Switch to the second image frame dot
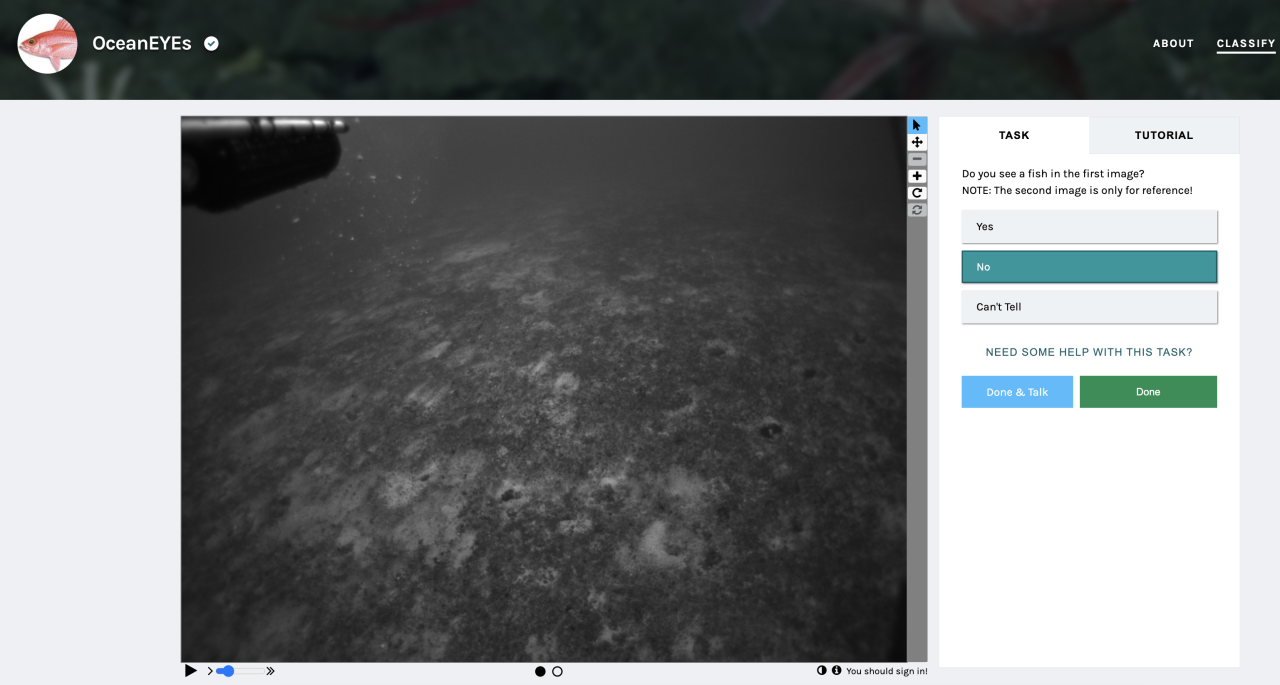 coord(557,671)
